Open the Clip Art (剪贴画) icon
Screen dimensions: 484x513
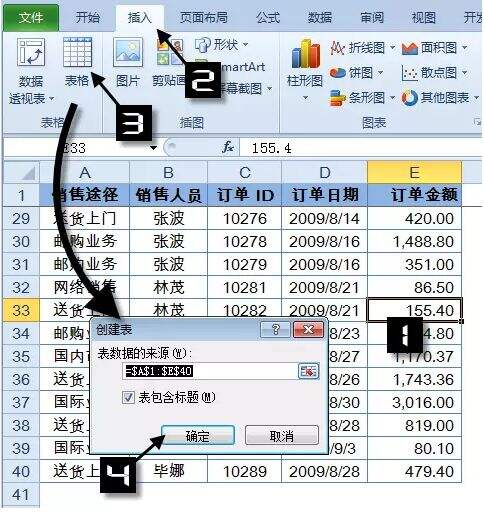(x=171, y=52)
